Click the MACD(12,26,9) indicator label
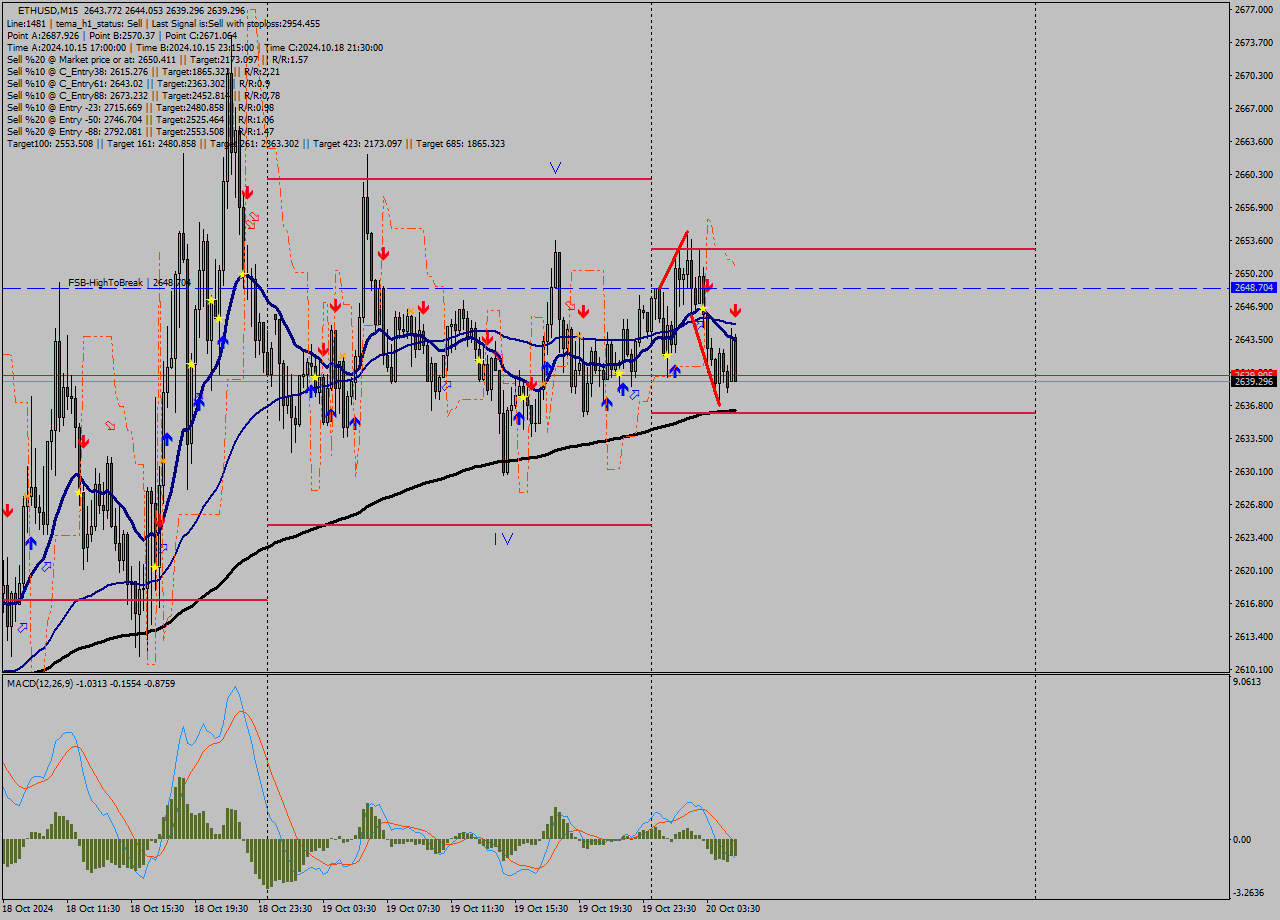 point(91,683)
